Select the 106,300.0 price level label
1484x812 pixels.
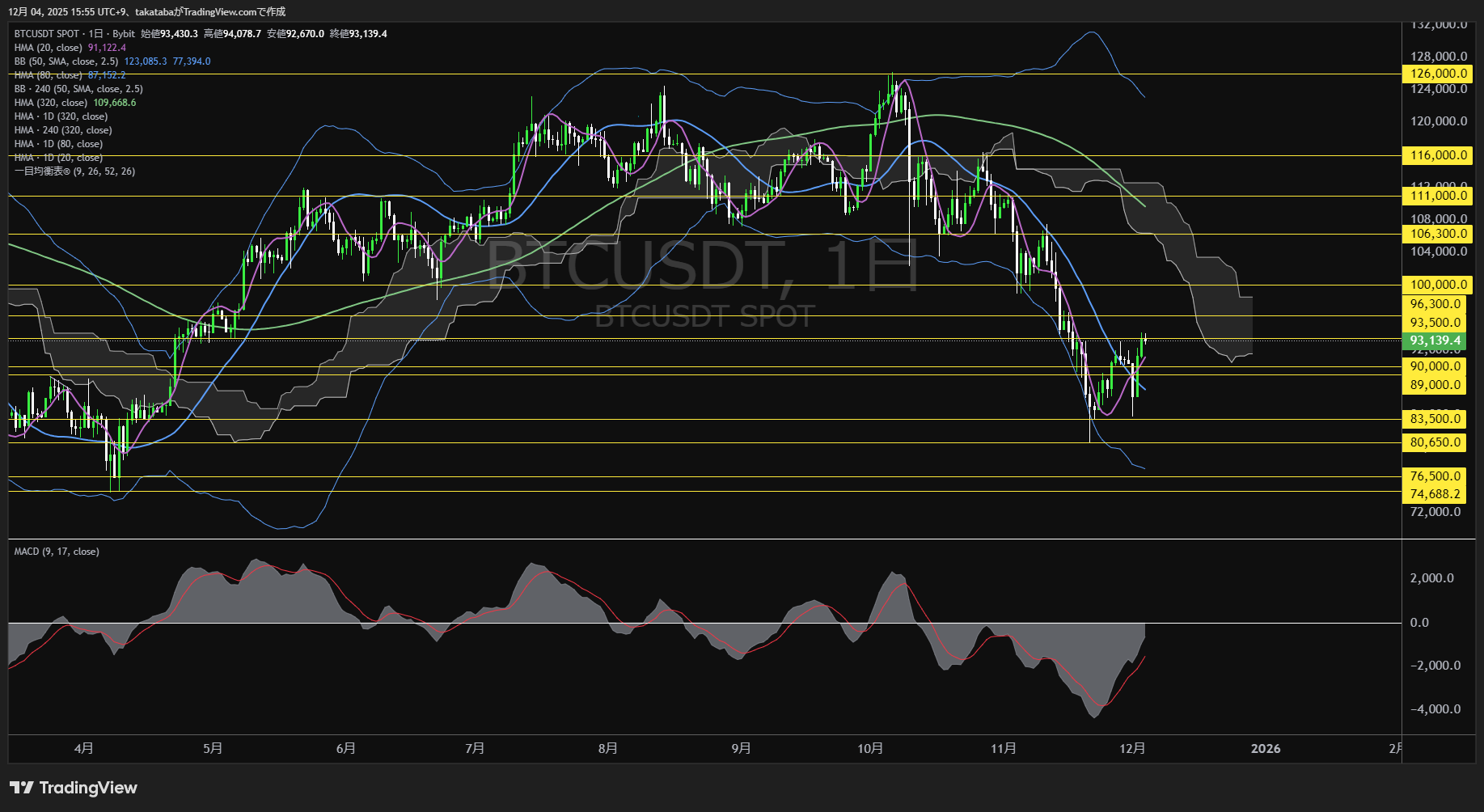pos(1439,234)
